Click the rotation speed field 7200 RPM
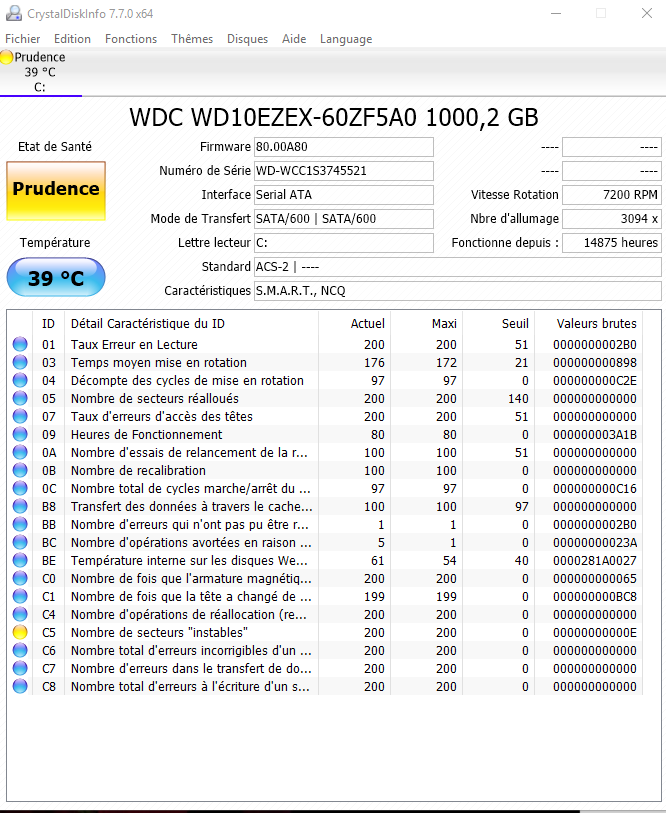The width and height of the screenshot is (666, 813). click(612, 194)
